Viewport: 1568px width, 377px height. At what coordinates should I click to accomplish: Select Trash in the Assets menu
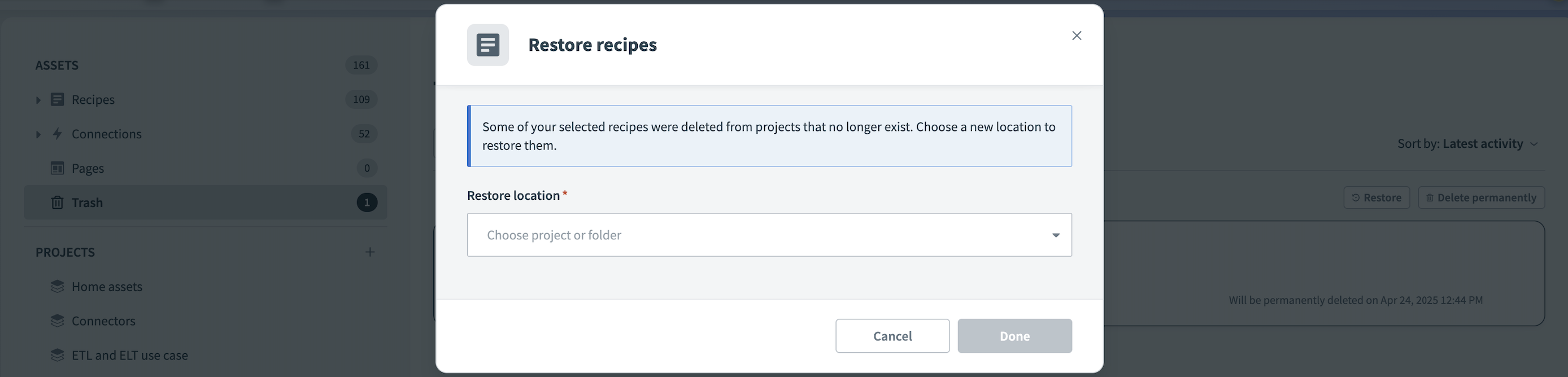[88, 203]
